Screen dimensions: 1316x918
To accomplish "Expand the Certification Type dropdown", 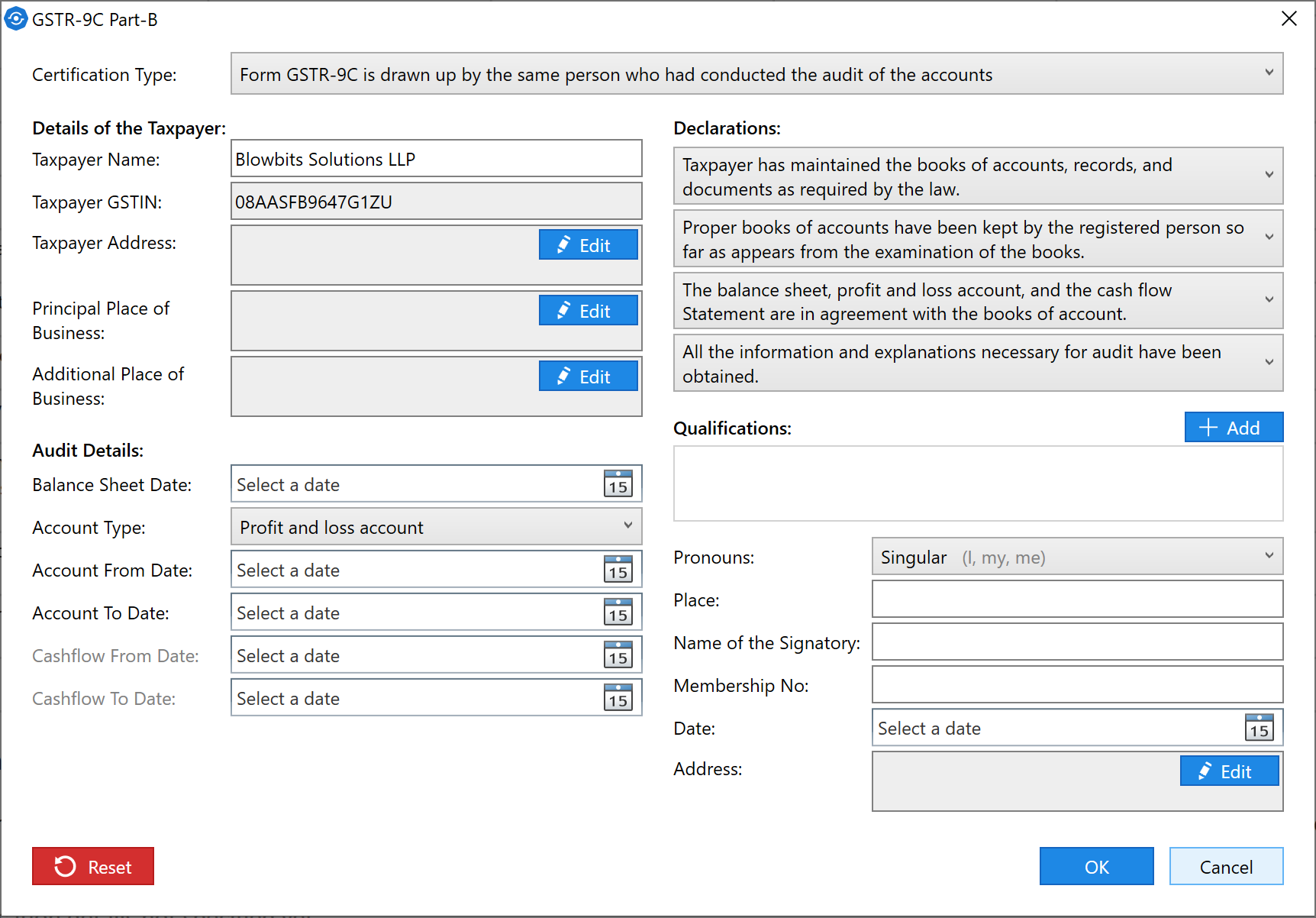I will [1269, 73].
